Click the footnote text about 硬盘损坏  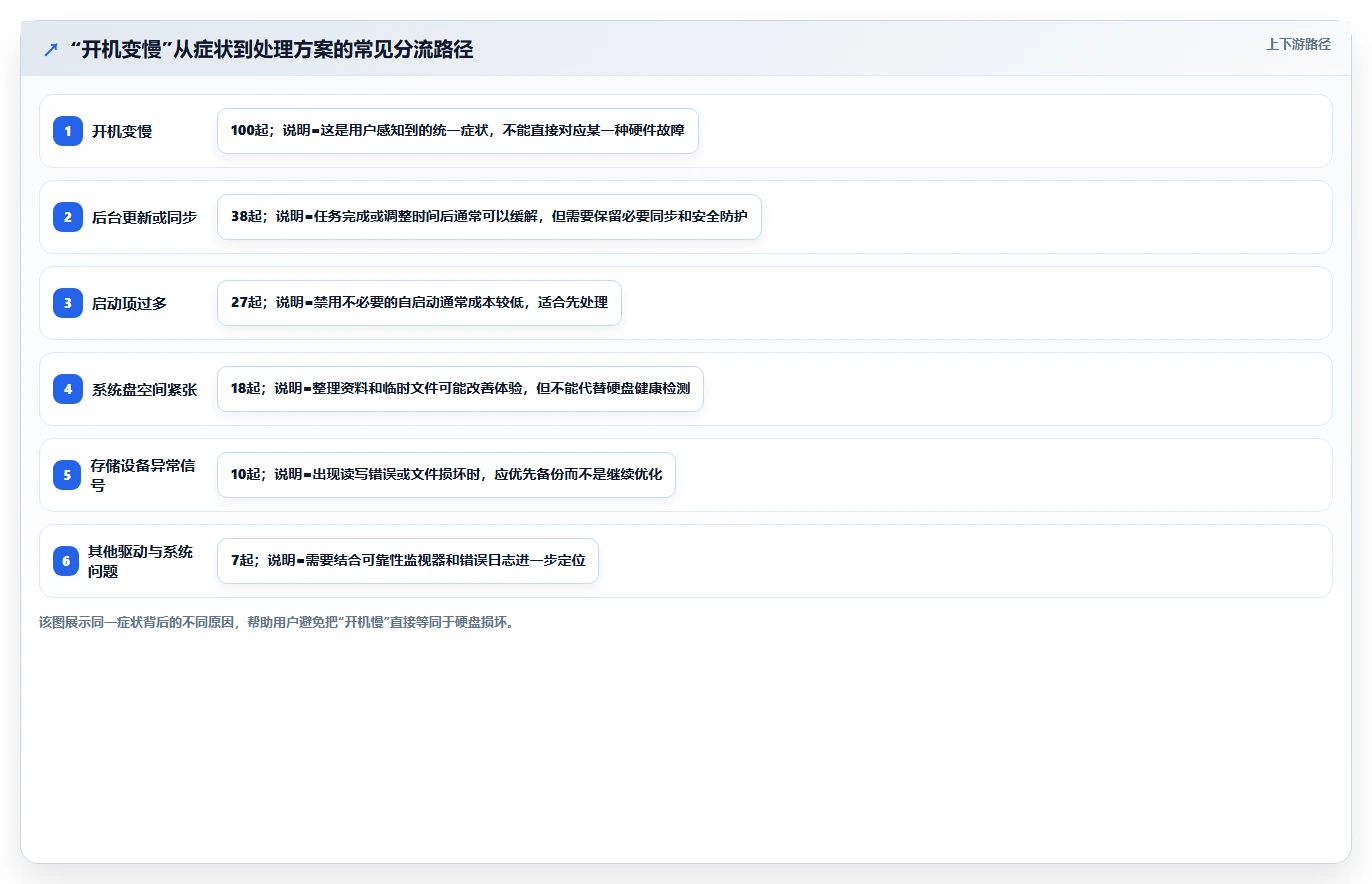(x=278, y=622)
